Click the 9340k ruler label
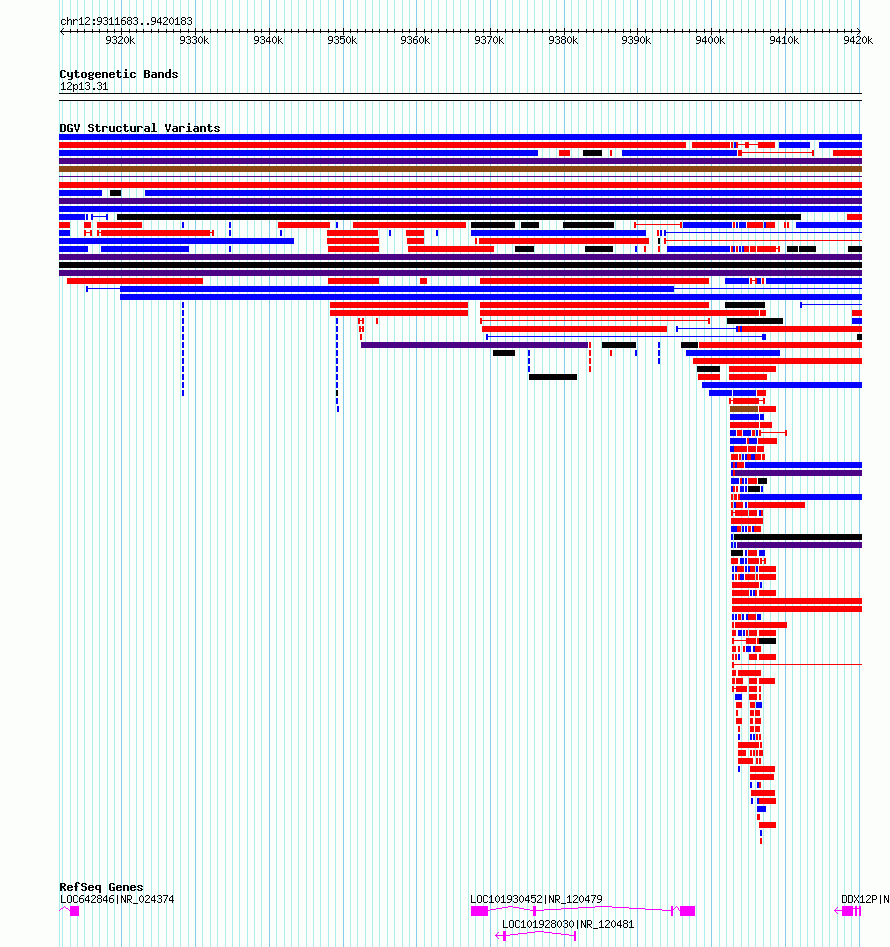This screenshot has height=947, width=890. click(268, 40)
